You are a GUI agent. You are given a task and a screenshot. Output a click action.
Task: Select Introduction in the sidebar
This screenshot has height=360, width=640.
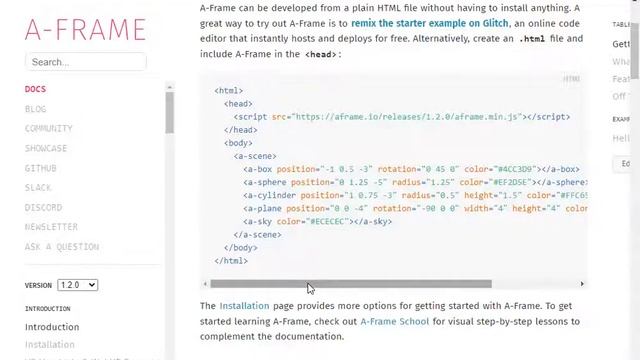[52, 327]
